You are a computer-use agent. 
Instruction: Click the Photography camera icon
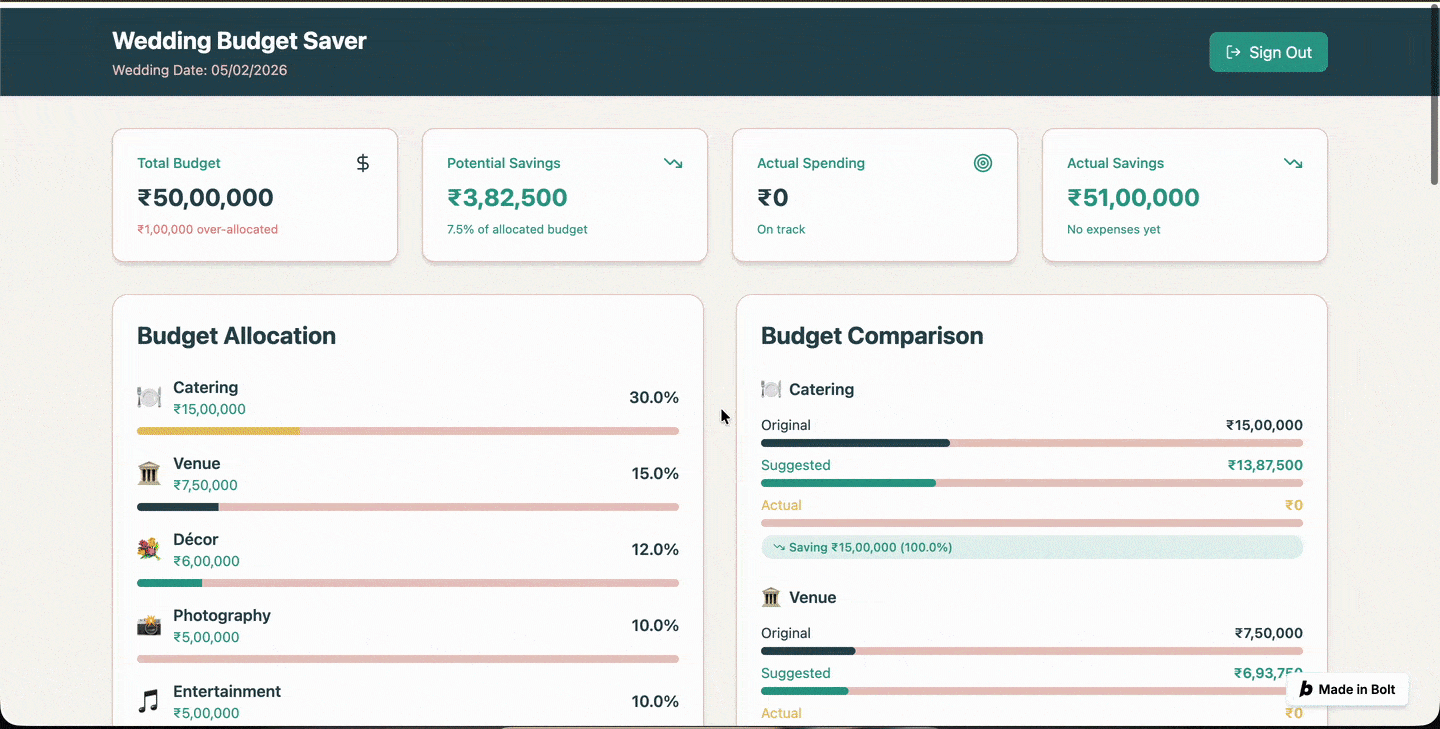pos(149,626)
